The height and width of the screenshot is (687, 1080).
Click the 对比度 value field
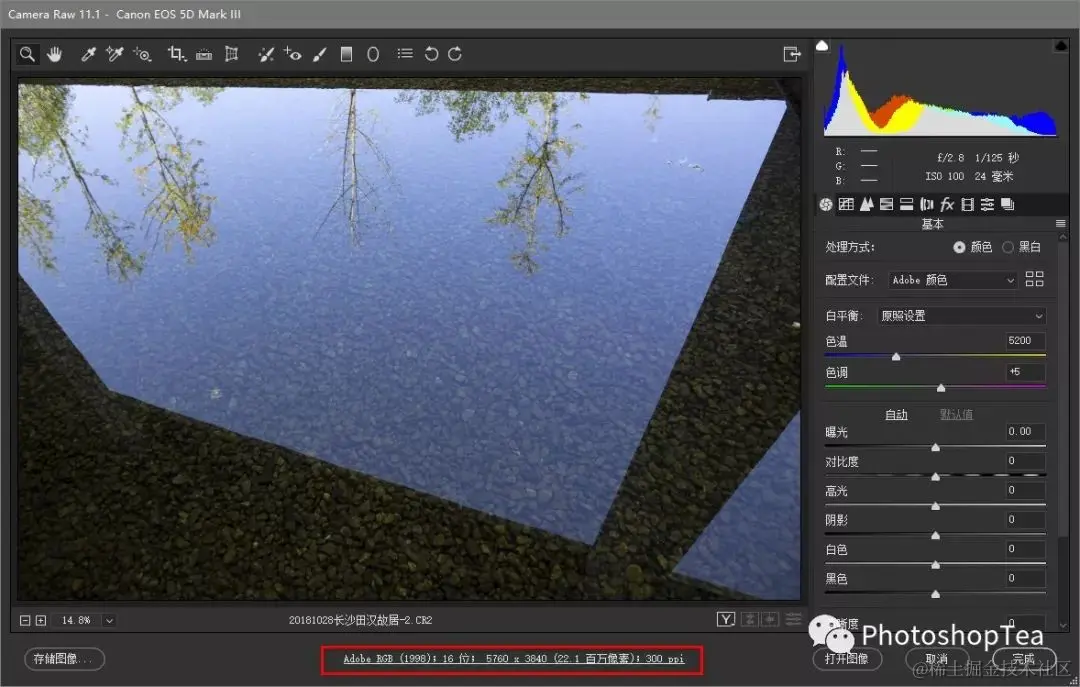(x=1025, y=460)
